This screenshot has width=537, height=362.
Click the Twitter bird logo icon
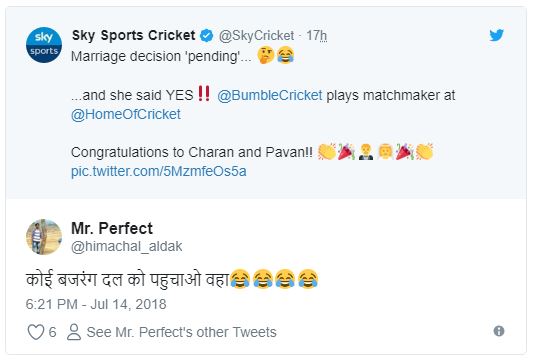(x=496, y=35)
